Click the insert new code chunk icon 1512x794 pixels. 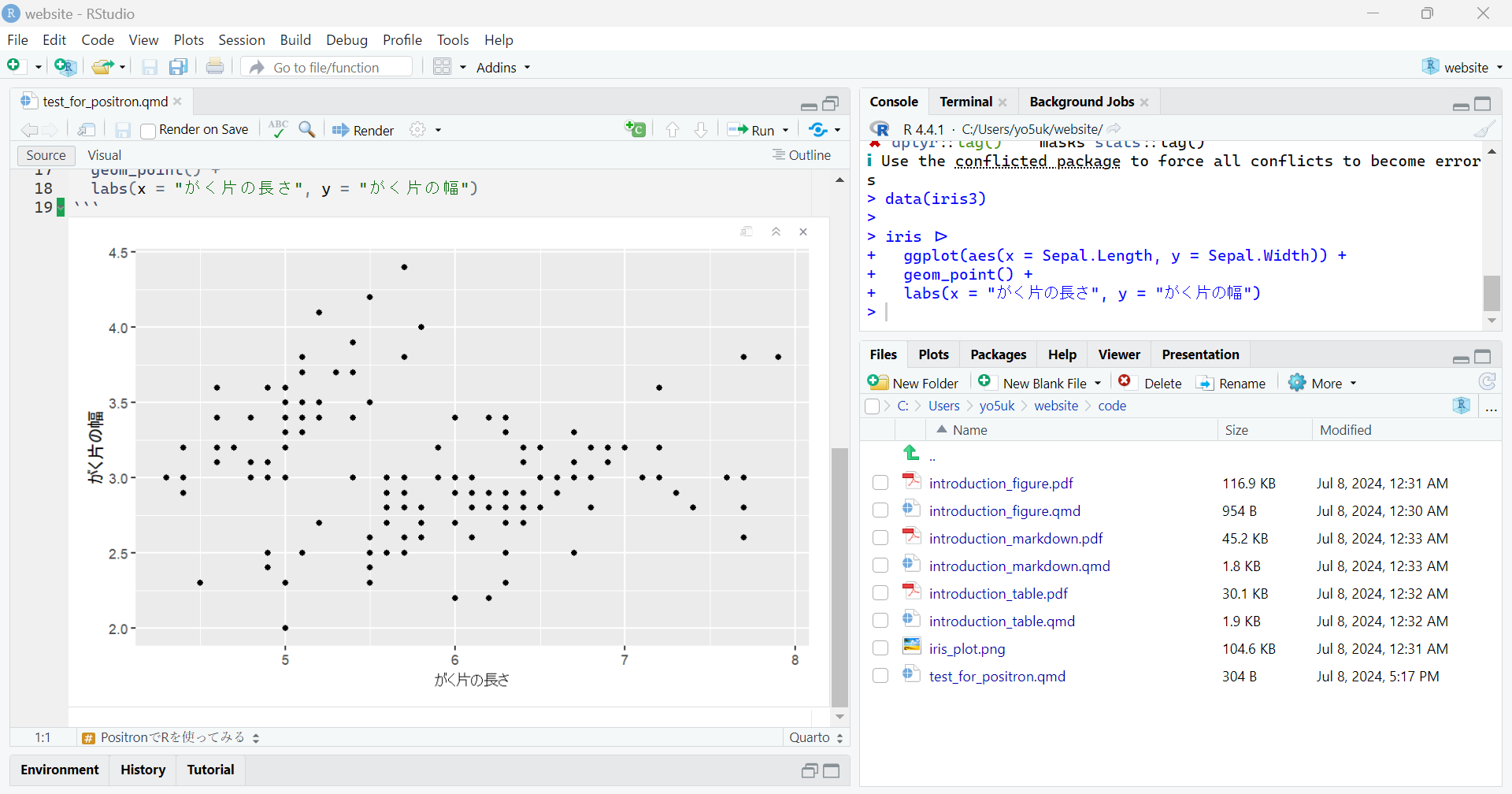[635, 129]
